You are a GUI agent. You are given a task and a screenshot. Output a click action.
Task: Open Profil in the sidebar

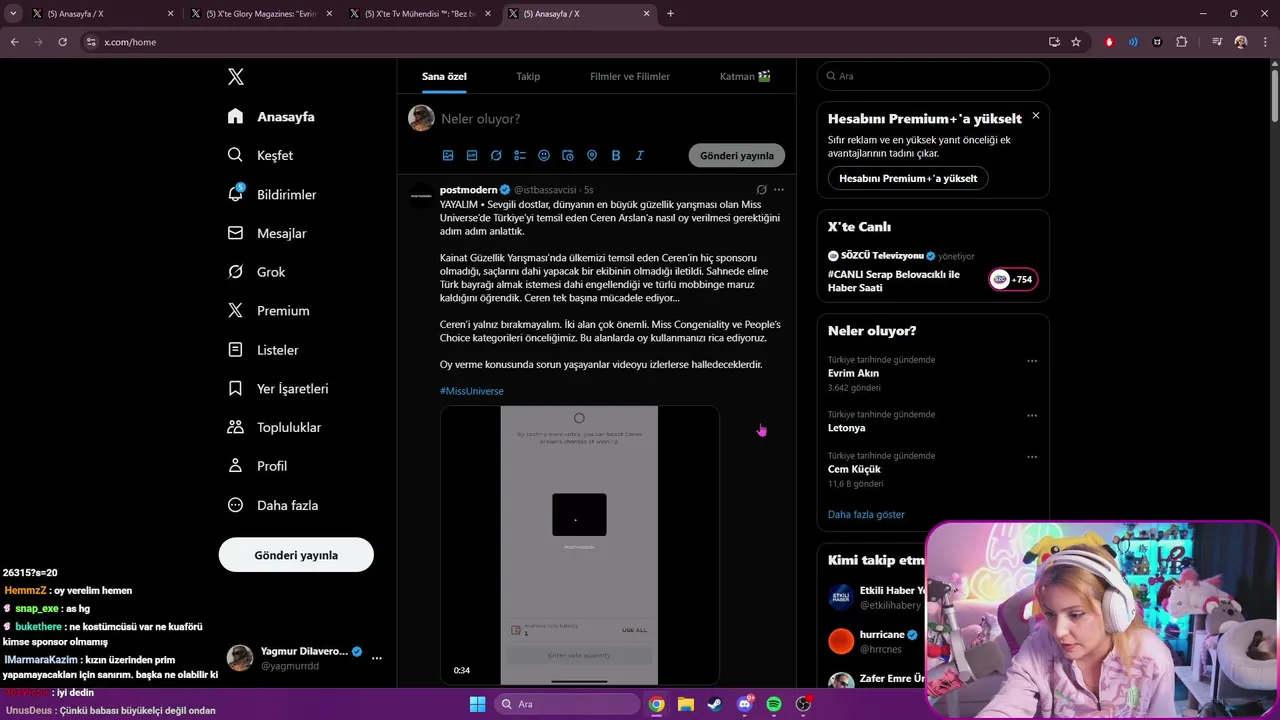point(256,466)
